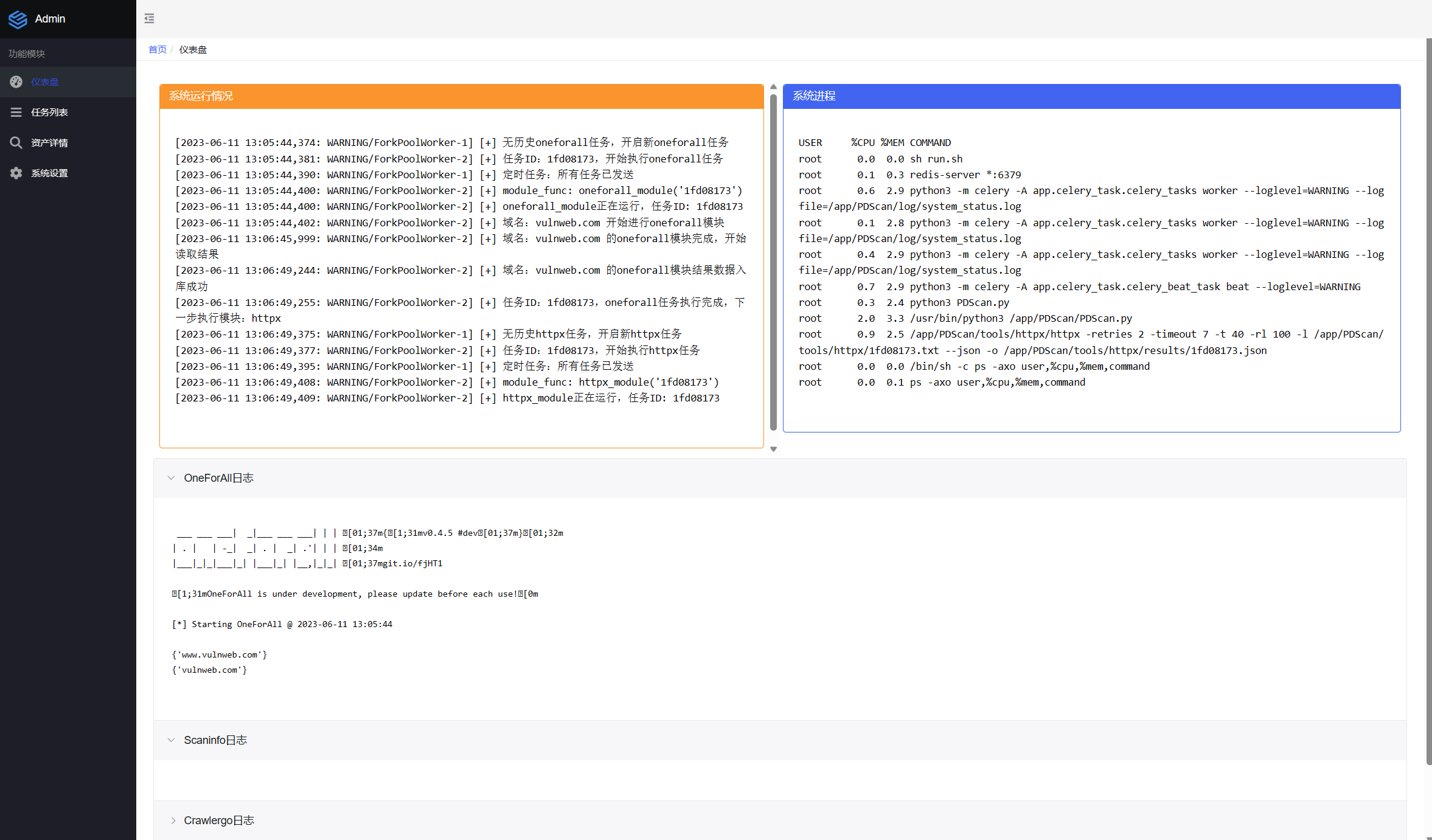Select log line module_func: httpx_module
This screenshot has height=840, width=1432.
(x=447, y=382)
